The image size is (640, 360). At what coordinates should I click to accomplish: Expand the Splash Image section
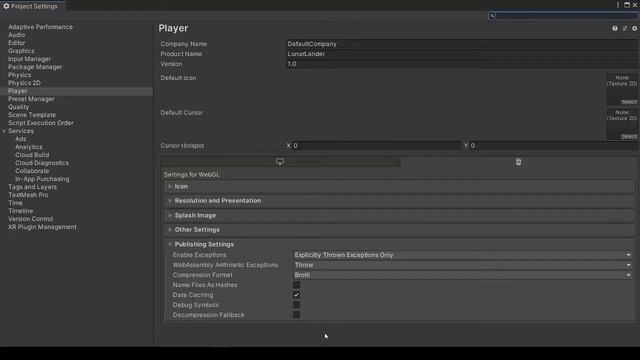(400, 215)
